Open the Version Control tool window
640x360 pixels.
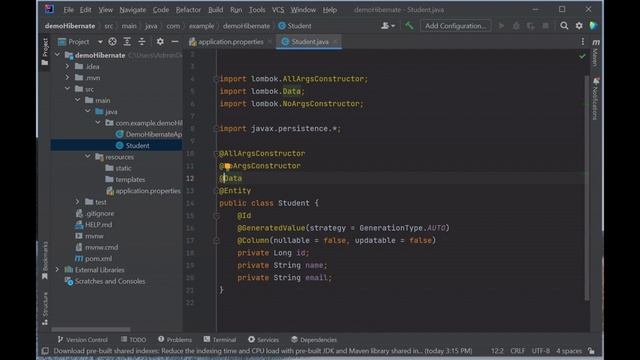point(82,340)
